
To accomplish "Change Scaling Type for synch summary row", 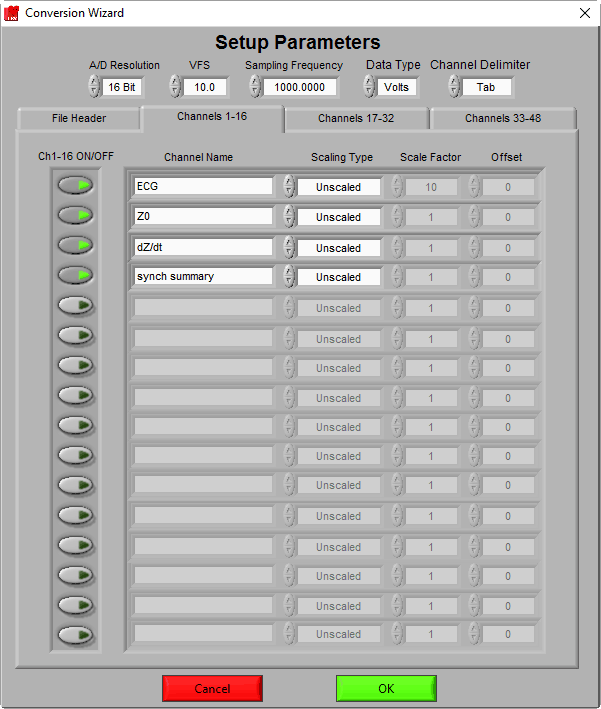I will (338, 277).
